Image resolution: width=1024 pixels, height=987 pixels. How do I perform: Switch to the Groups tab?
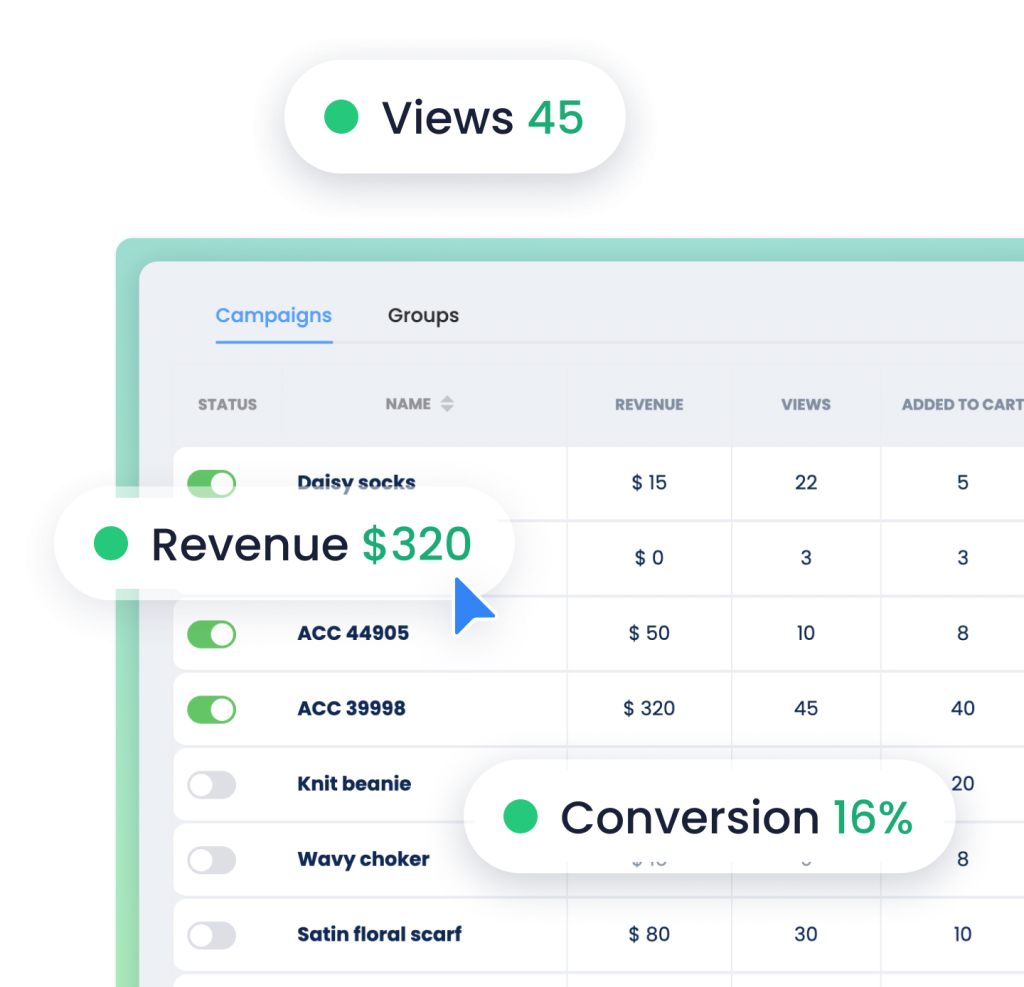[x=423, y=315]
